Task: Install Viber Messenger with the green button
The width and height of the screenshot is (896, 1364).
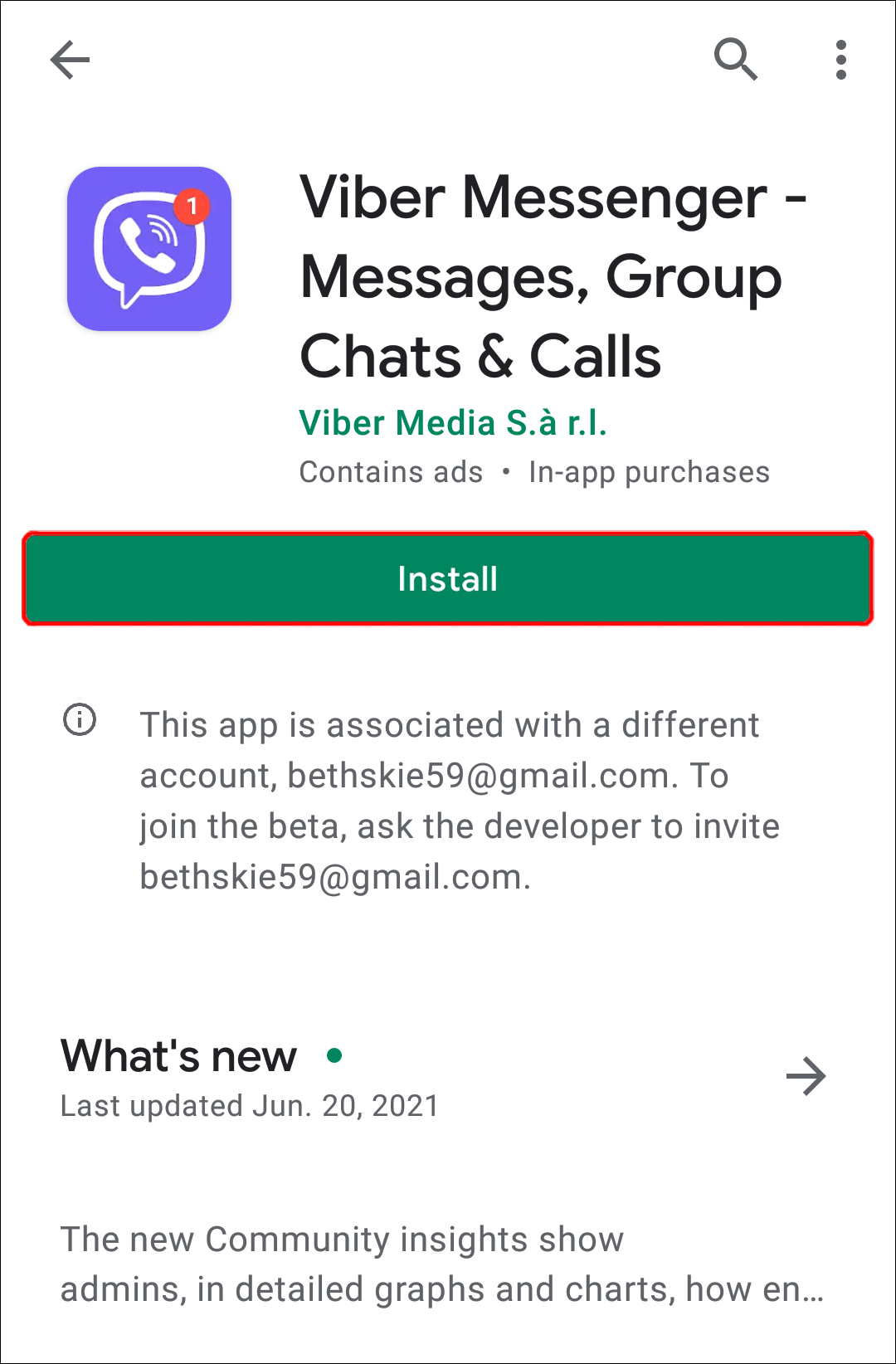Action: (x=448, y=578)
